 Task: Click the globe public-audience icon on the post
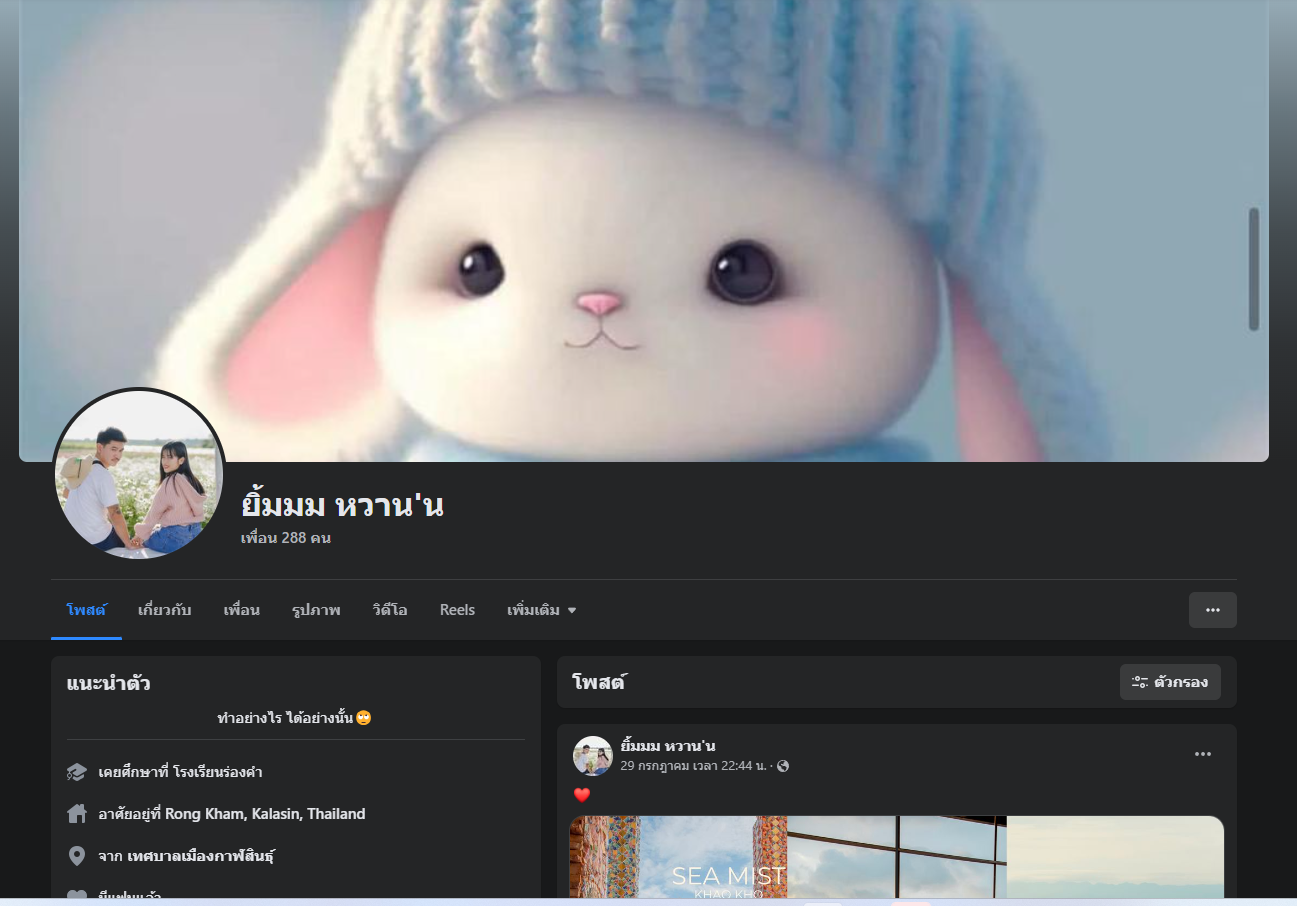click(783, 766)
